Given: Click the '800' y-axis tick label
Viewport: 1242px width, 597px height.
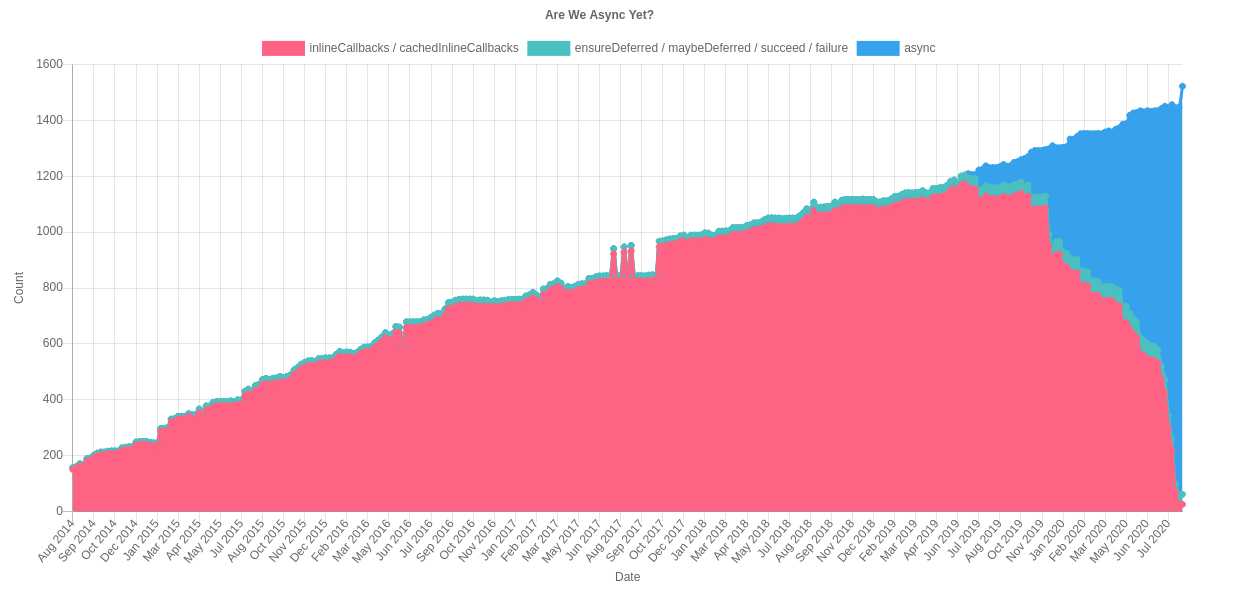Looking at the screenshot, I should pos(52,287).
